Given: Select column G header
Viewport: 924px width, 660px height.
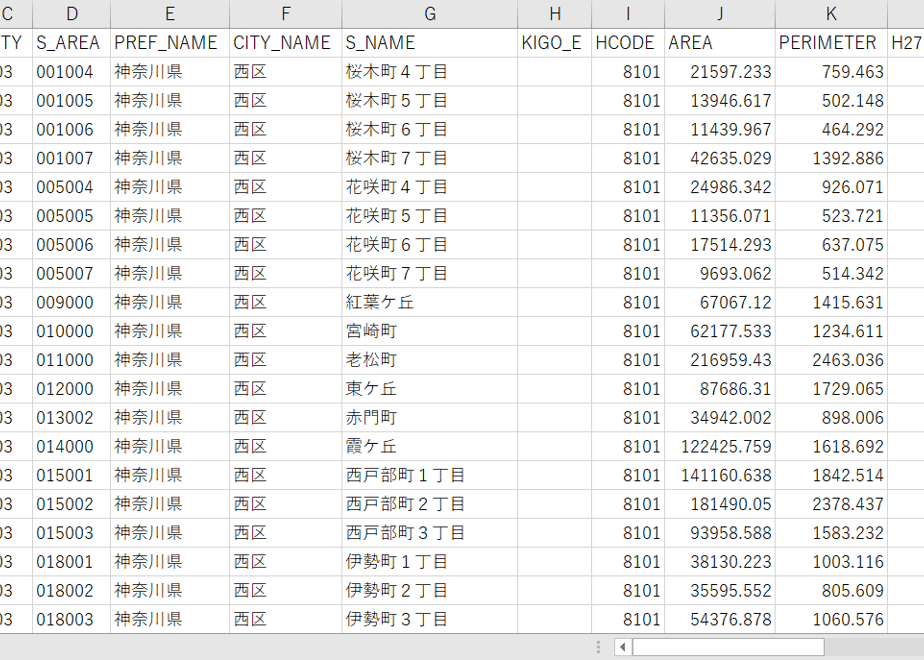Looking at the screenshot, I should point(430,14).
